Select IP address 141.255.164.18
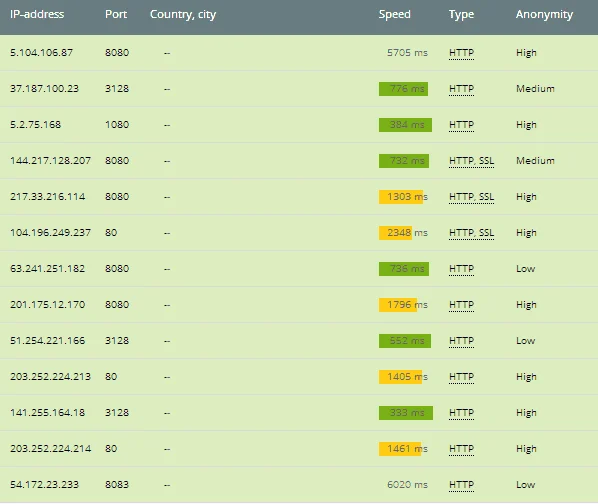Screen dimensions: 598x504 coord(48,413)
